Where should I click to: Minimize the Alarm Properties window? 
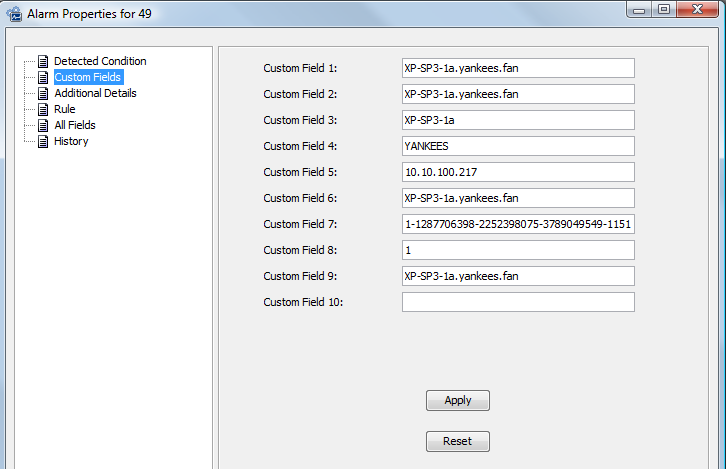pyautogui.click(x=639, y=10)
